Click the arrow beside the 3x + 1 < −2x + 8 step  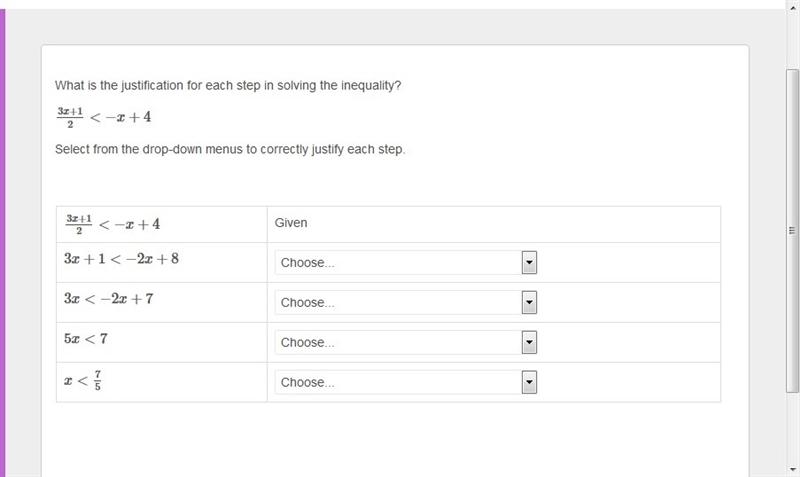[529, 263]
